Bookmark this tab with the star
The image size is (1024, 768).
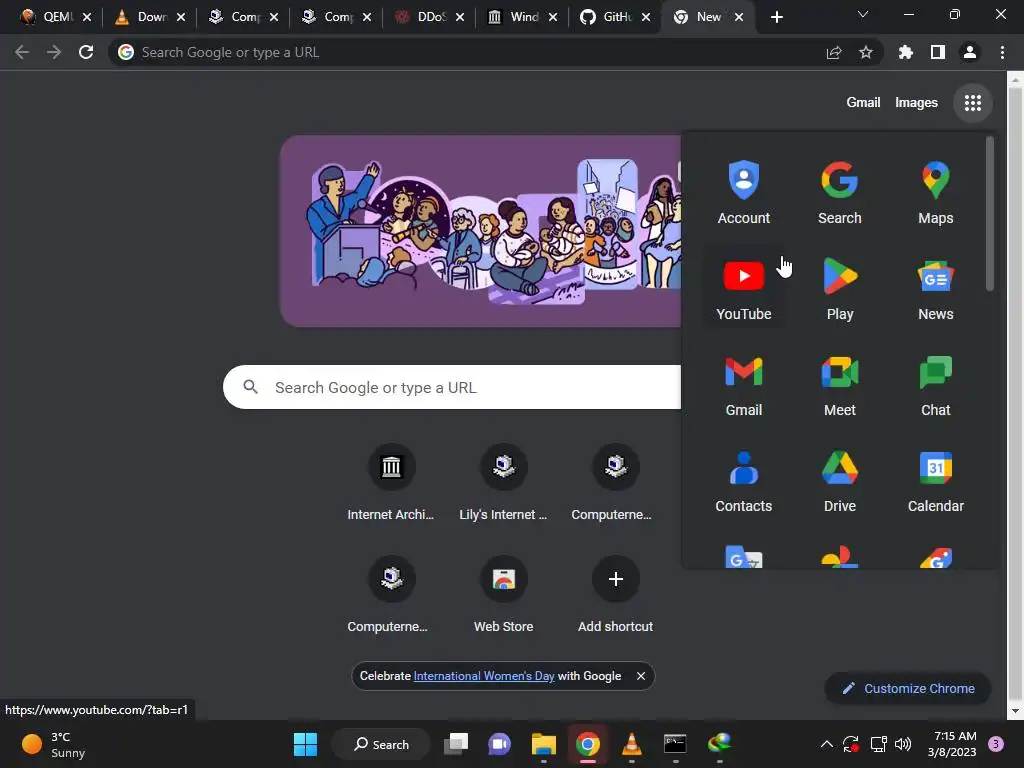point(865,52)
